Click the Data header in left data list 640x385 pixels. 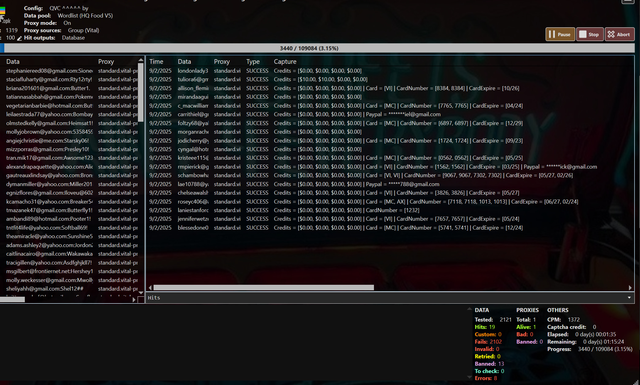coord(13,62)
